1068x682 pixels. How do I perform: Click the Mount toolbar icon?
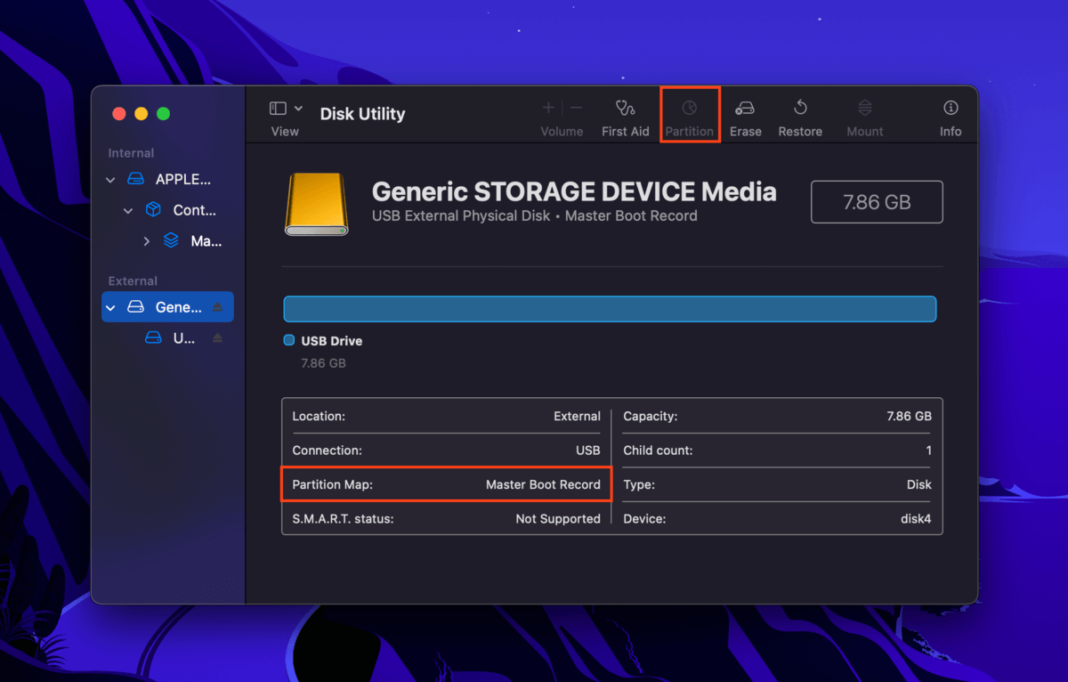(864, 115)
